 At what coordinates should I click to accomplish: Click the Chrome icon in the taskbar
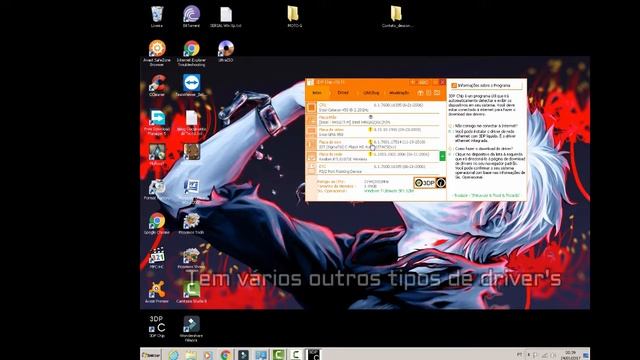226,355
